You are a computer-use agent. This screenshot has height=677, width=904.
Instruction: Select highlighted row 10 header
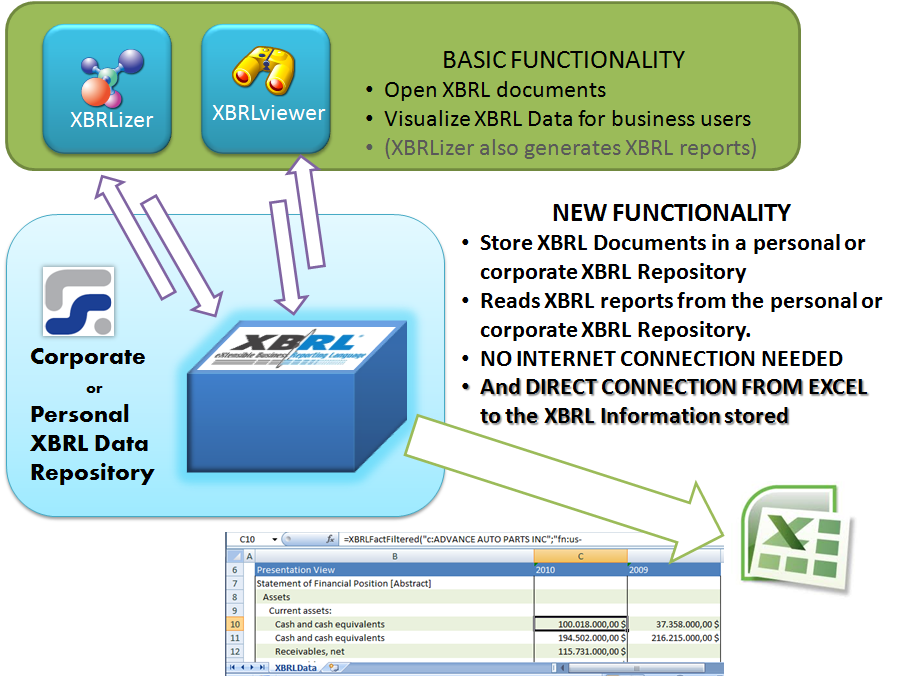point(235,624)
